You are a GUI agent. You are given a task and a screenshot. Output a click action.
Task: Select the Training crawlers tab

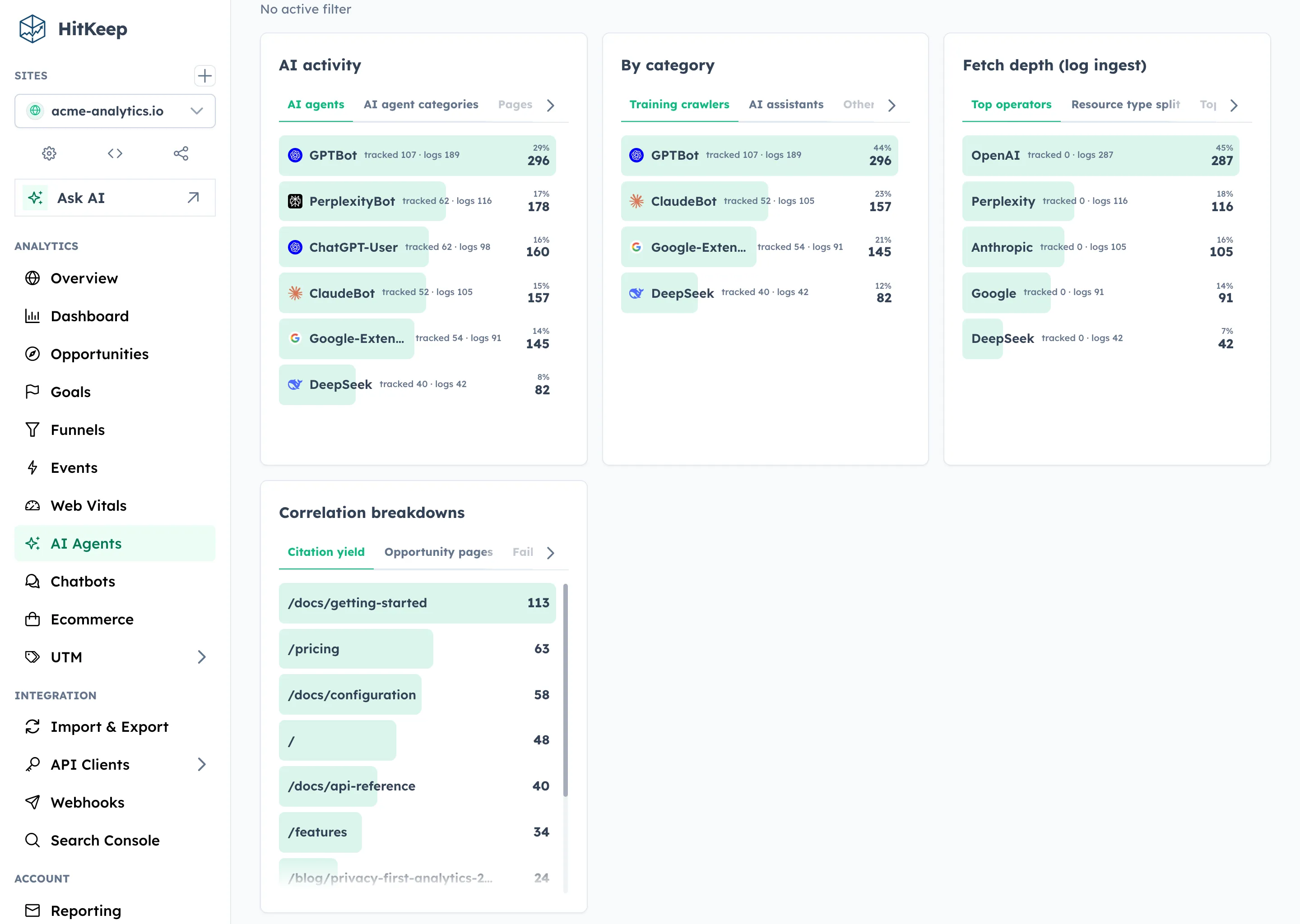[x=679, y=105]
